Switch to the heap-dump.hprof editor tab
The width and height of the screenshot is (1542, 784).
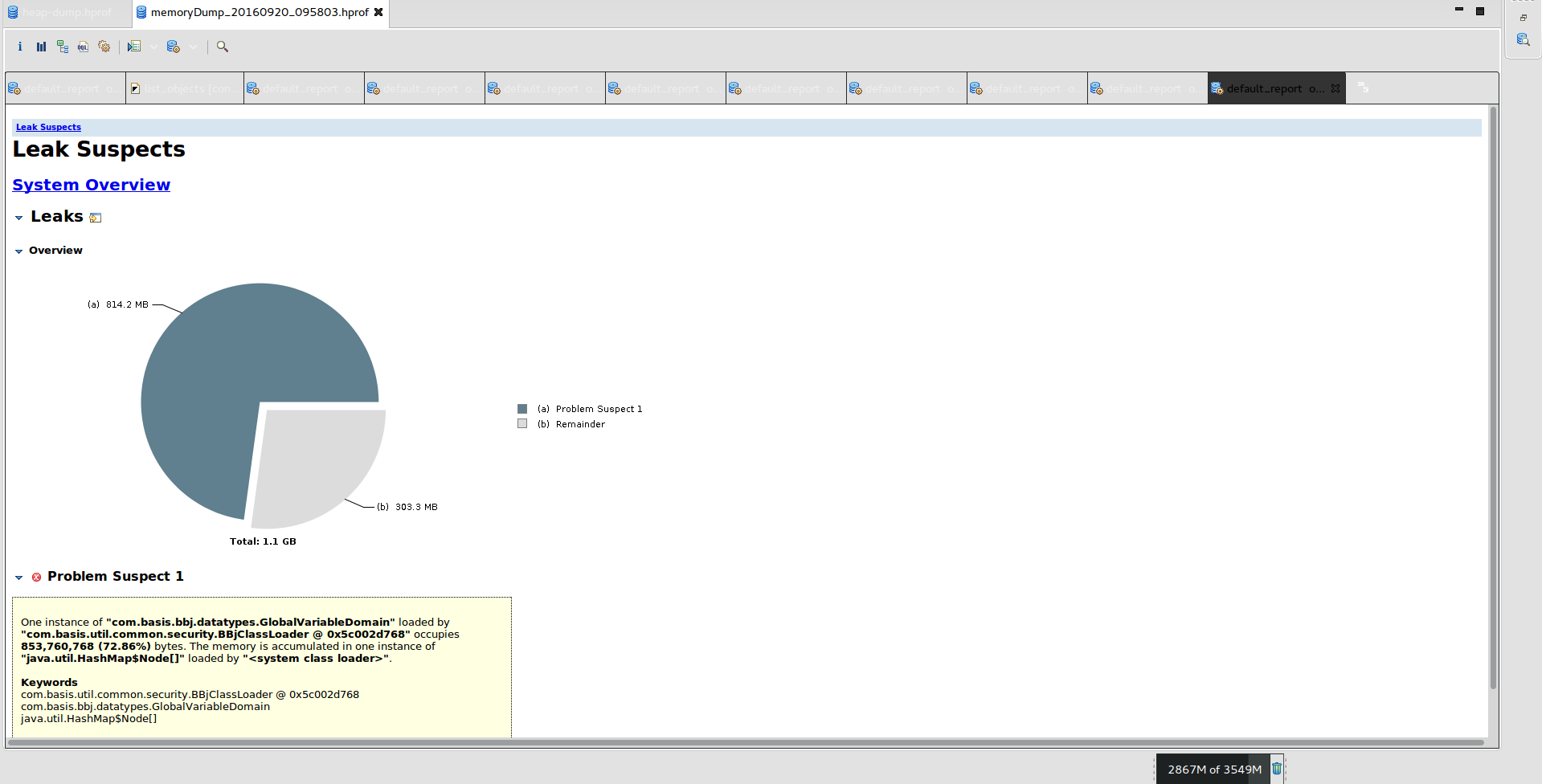point(66,13)
